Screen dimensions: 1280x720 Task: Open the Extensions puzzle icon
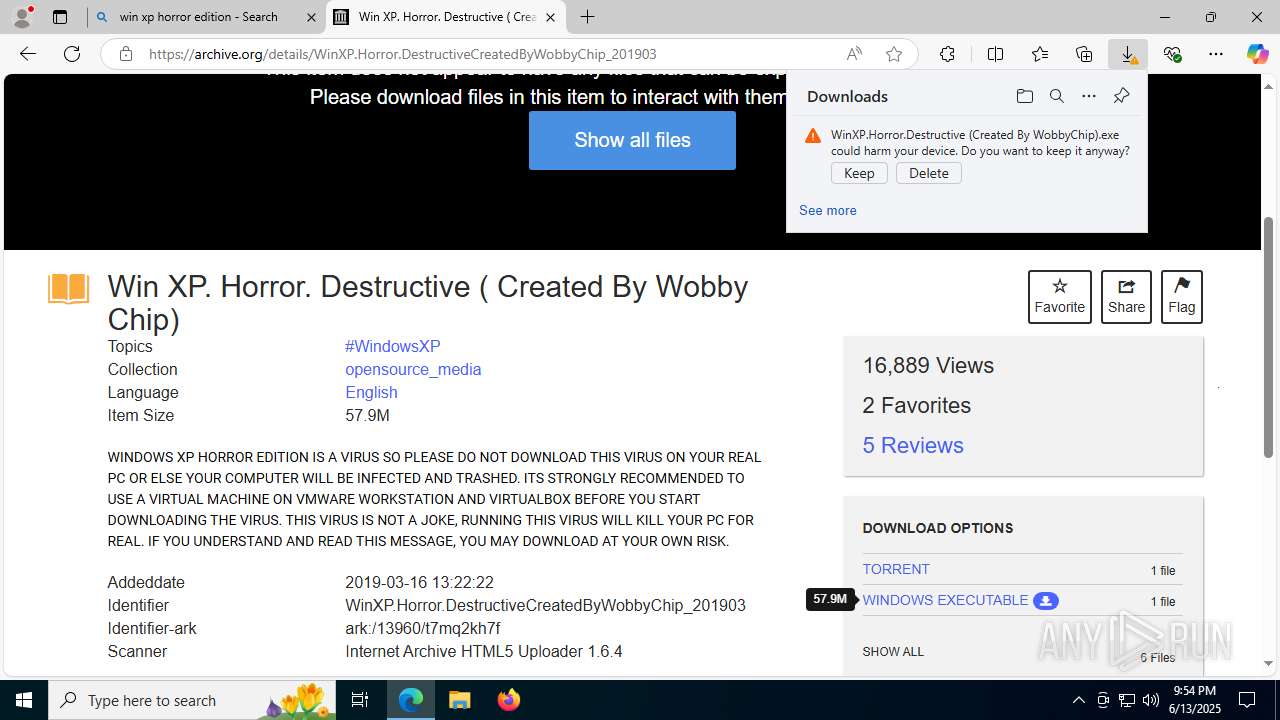pos(947,54)
